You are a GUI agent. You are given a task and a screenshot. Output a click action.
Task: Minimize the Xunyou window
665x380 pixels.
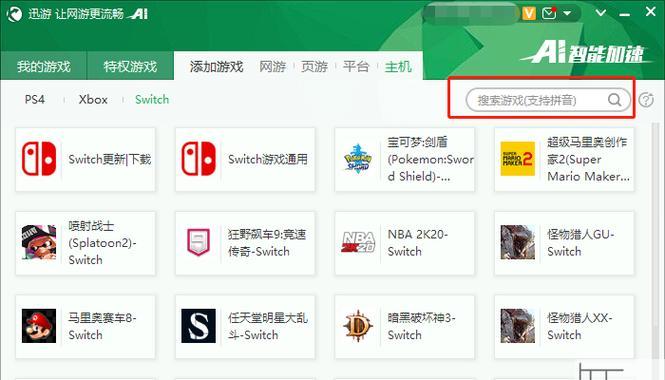click(x=624, y=14)
